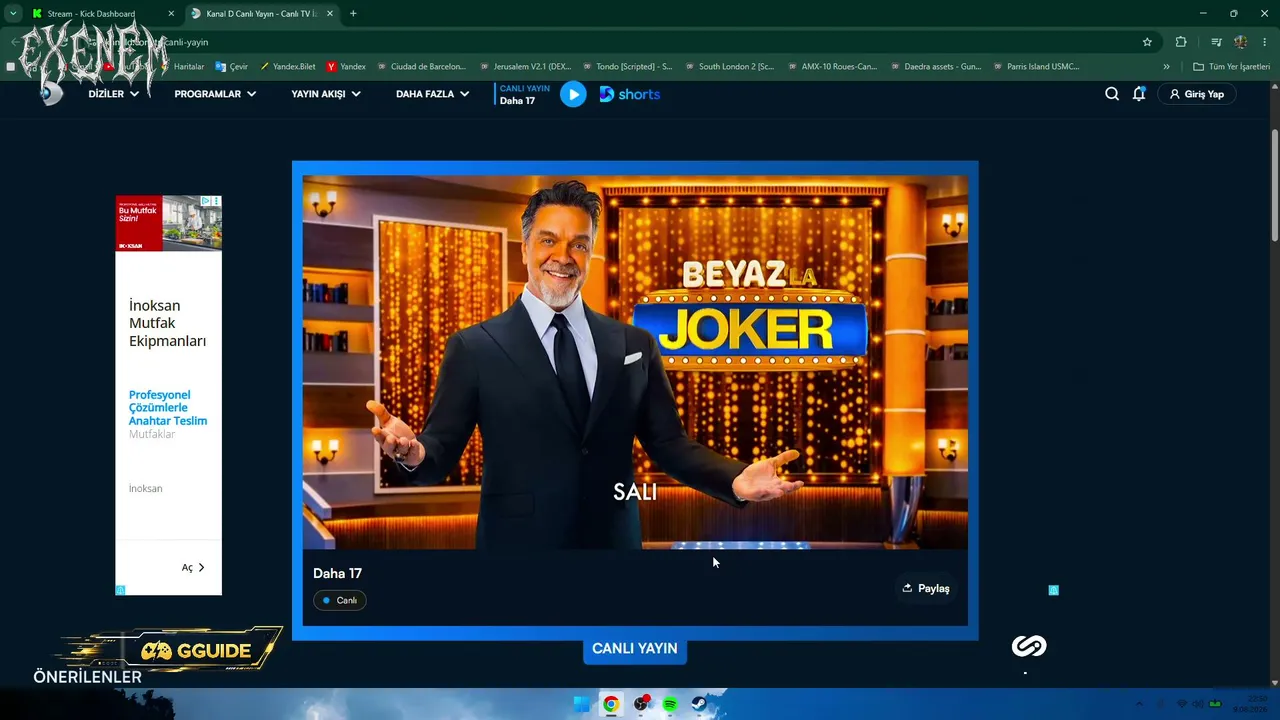Viewport: 1280px width, 720px height.
Task: Open Steam from the taskbar
Action: point(699,704)
